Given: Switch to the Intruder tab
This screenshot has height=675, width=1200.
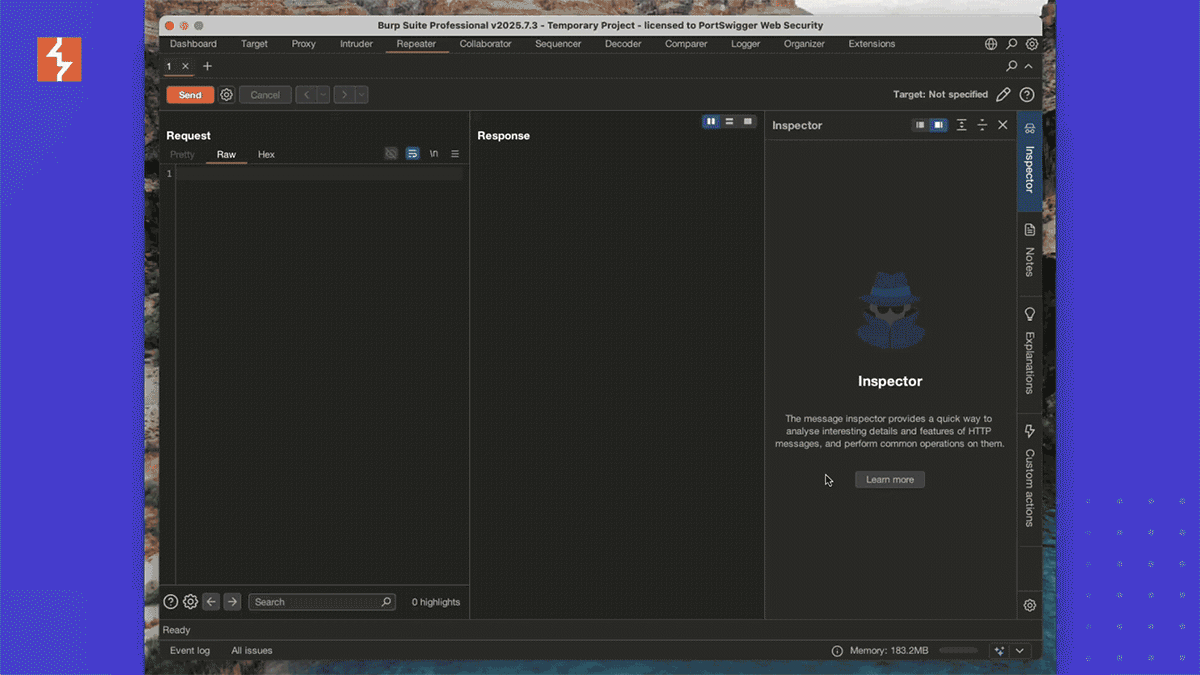Looking at the screenshot, I should point(356,44).
